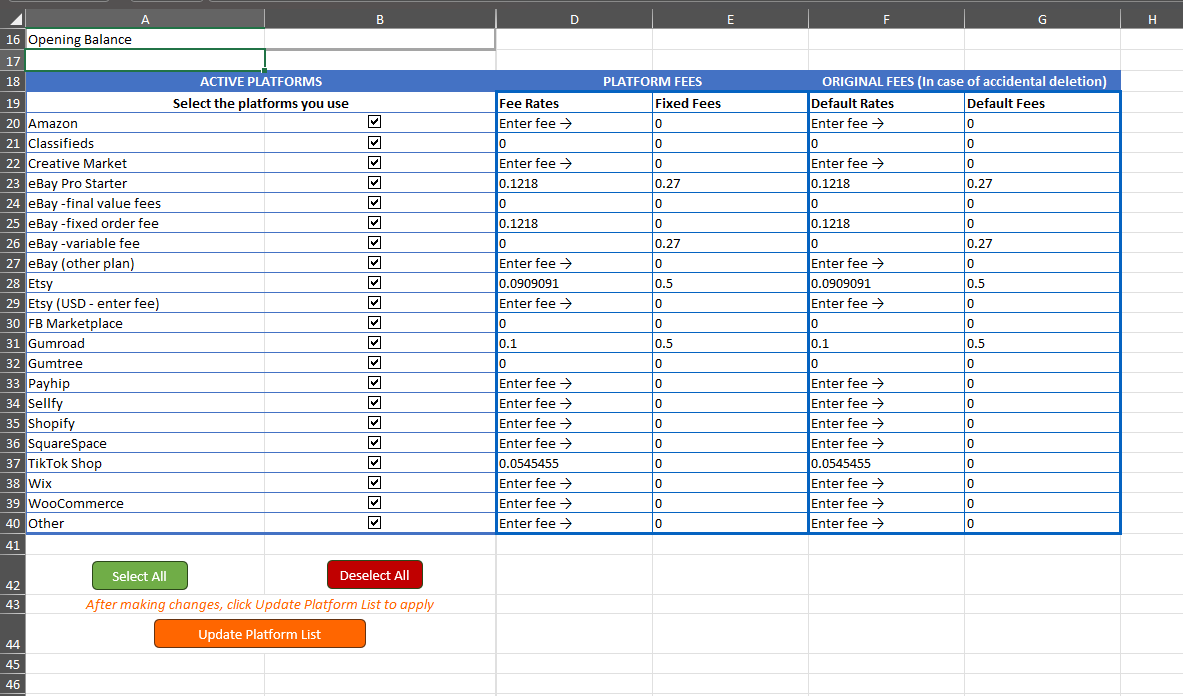Click the Other row Fee Rates cell
This screenshot has width=1183, height=696.
tap(574, 523)
